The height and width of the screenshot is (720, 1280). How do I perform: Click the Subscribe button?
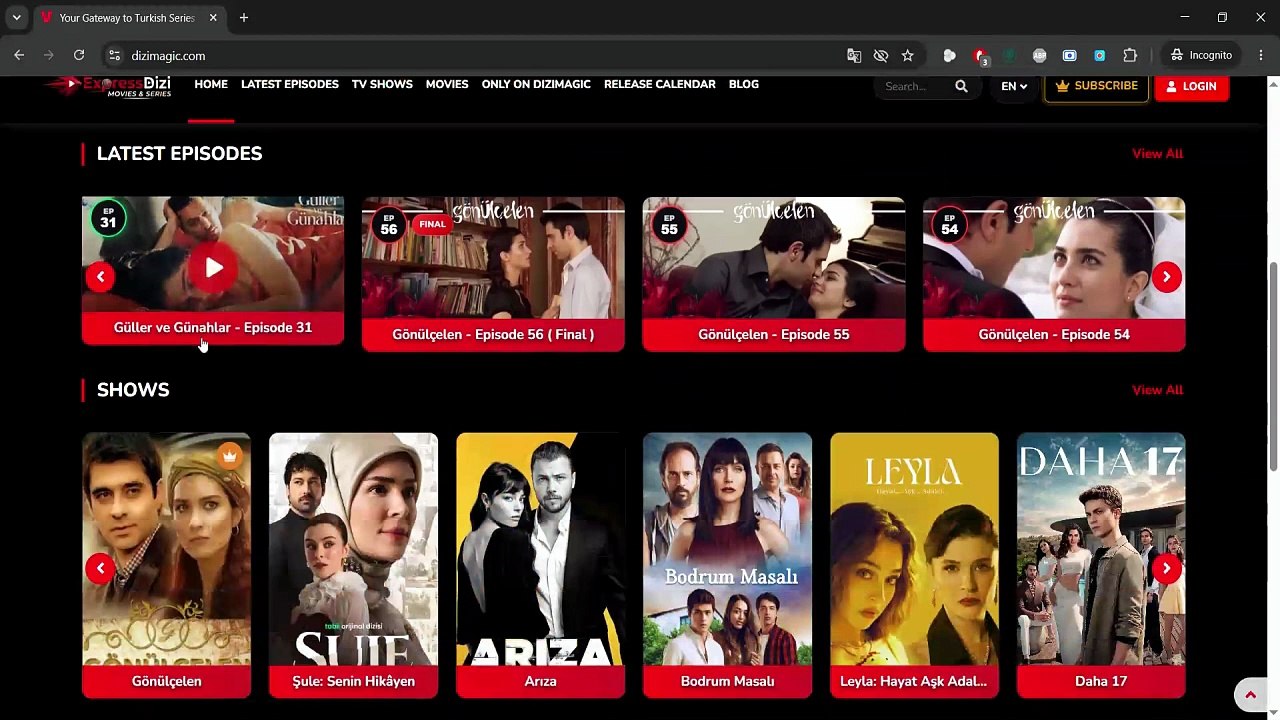tap(1096, 86)
